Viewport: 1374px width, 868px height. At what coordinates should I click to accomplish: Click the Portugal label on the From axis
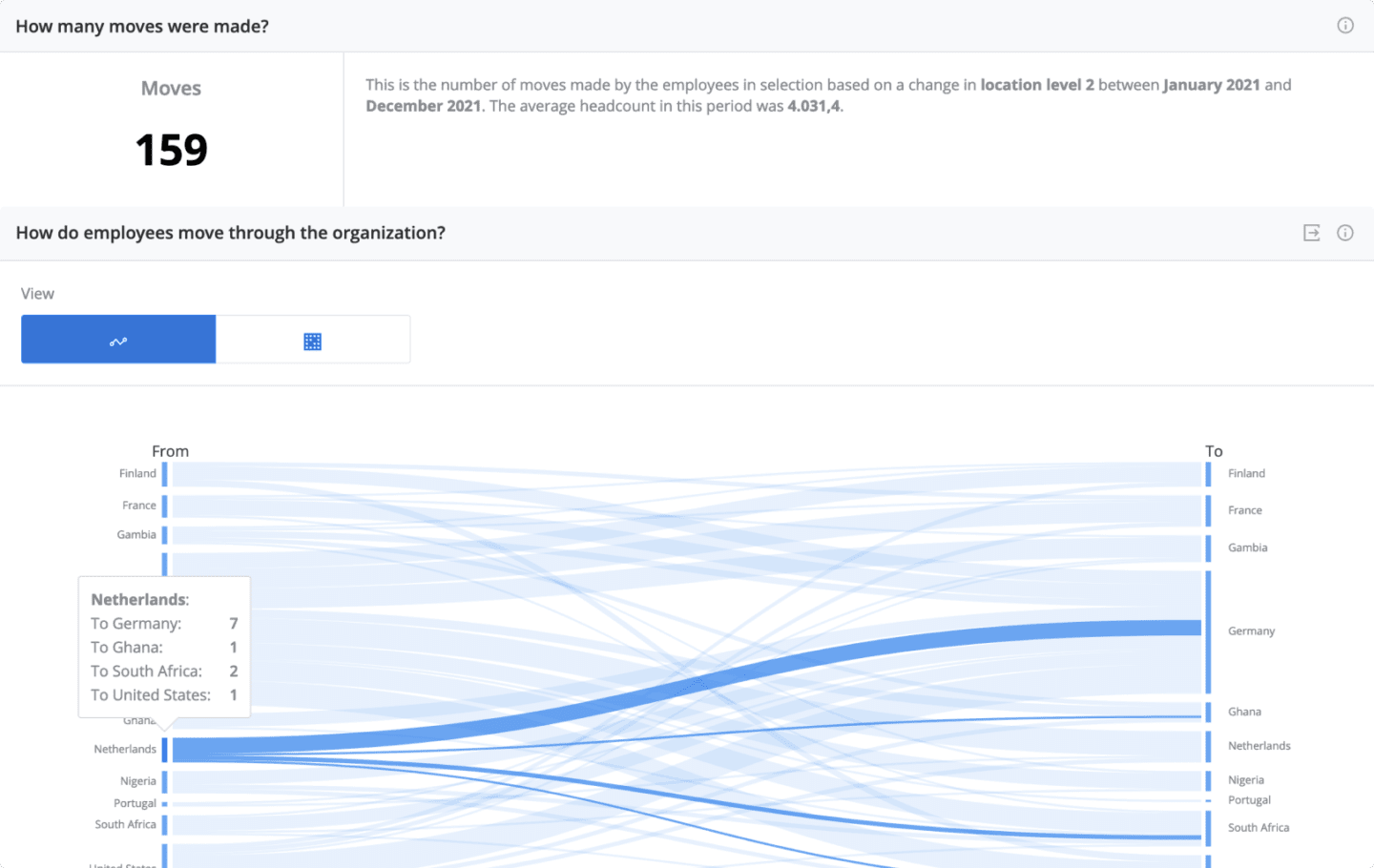pos(134,803)
